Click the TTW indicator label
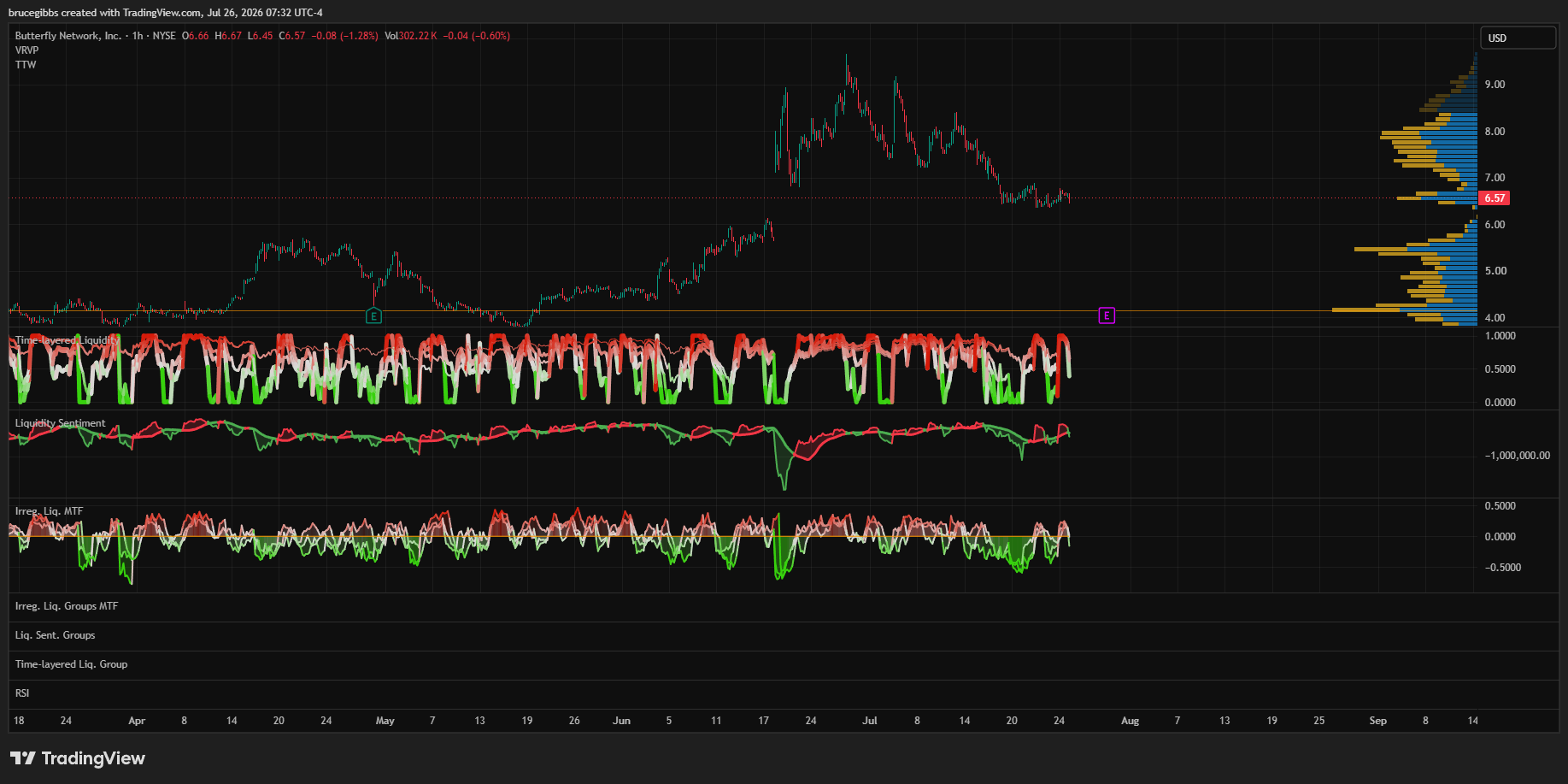 (26, 65)
